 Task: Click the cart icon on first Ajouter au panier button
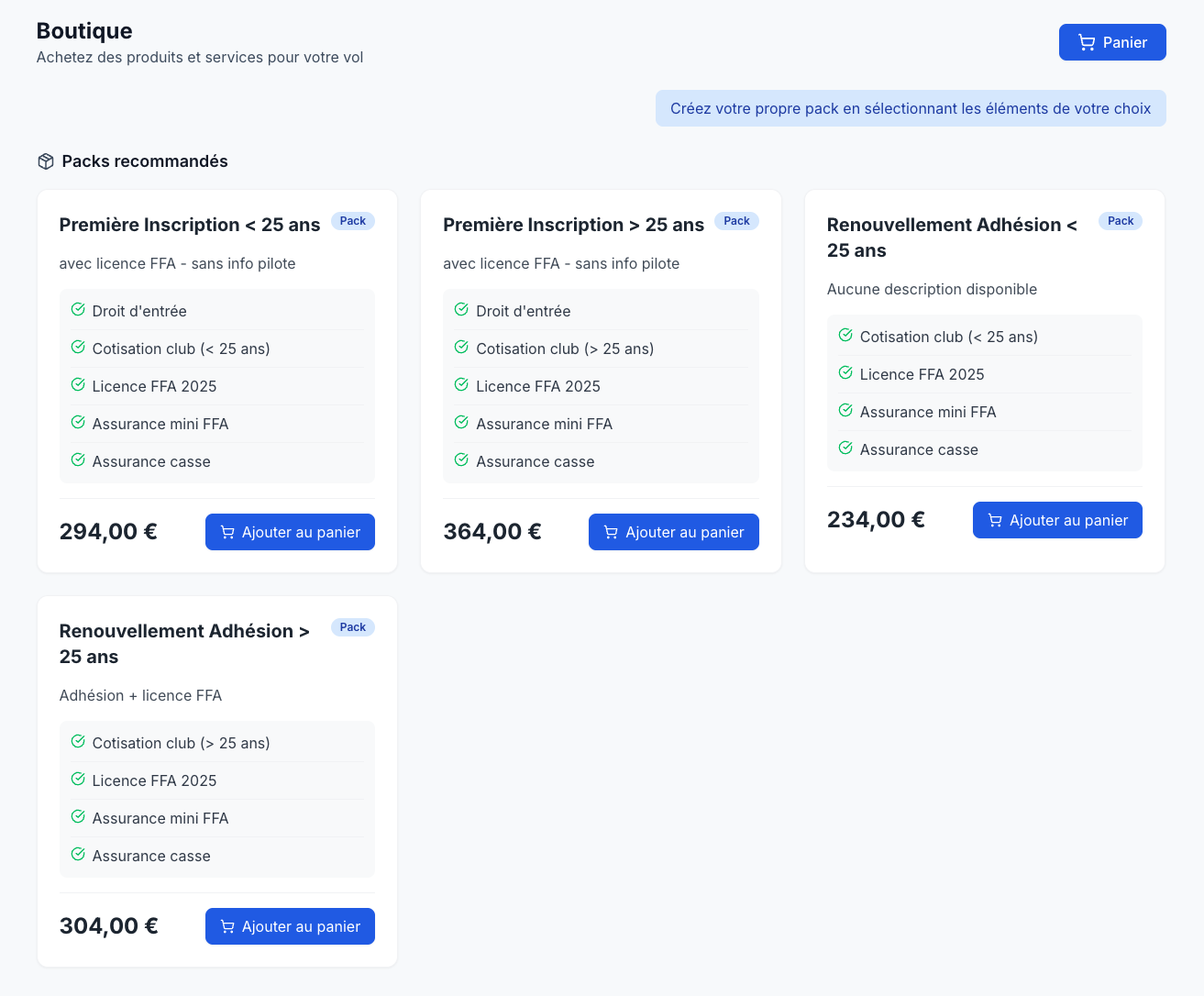pos(226,532)
